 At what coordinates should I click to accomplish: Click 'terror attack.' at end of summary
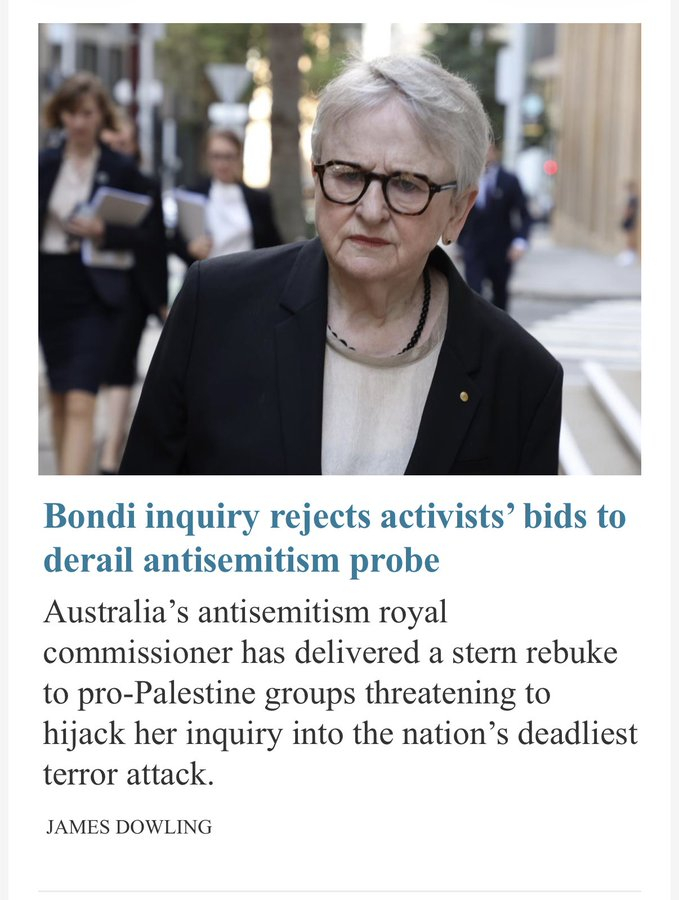click(x=129, y=774)
